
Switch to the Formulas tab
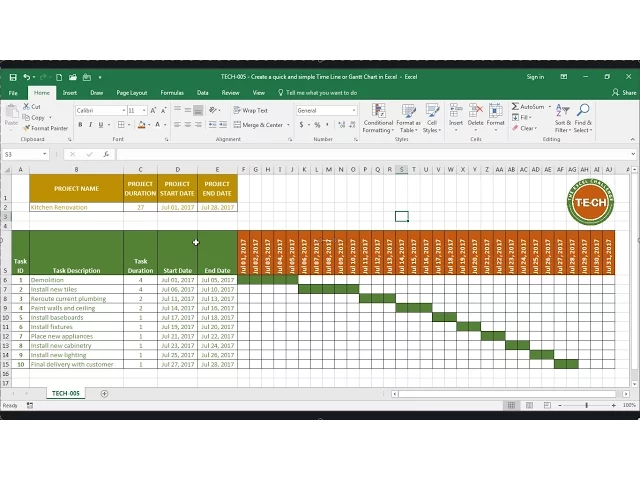[x=172, y=93]
